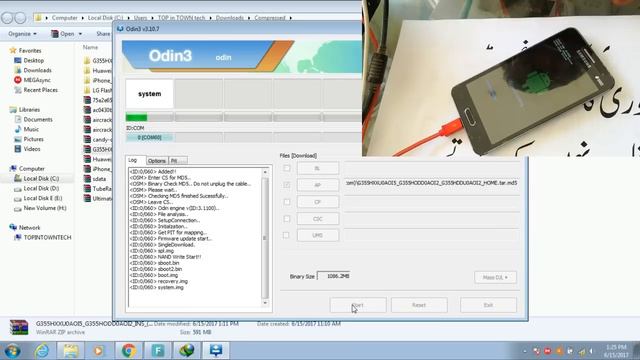
Task: Toggle the CP checkbox in Odin
Action: (287, 202)
